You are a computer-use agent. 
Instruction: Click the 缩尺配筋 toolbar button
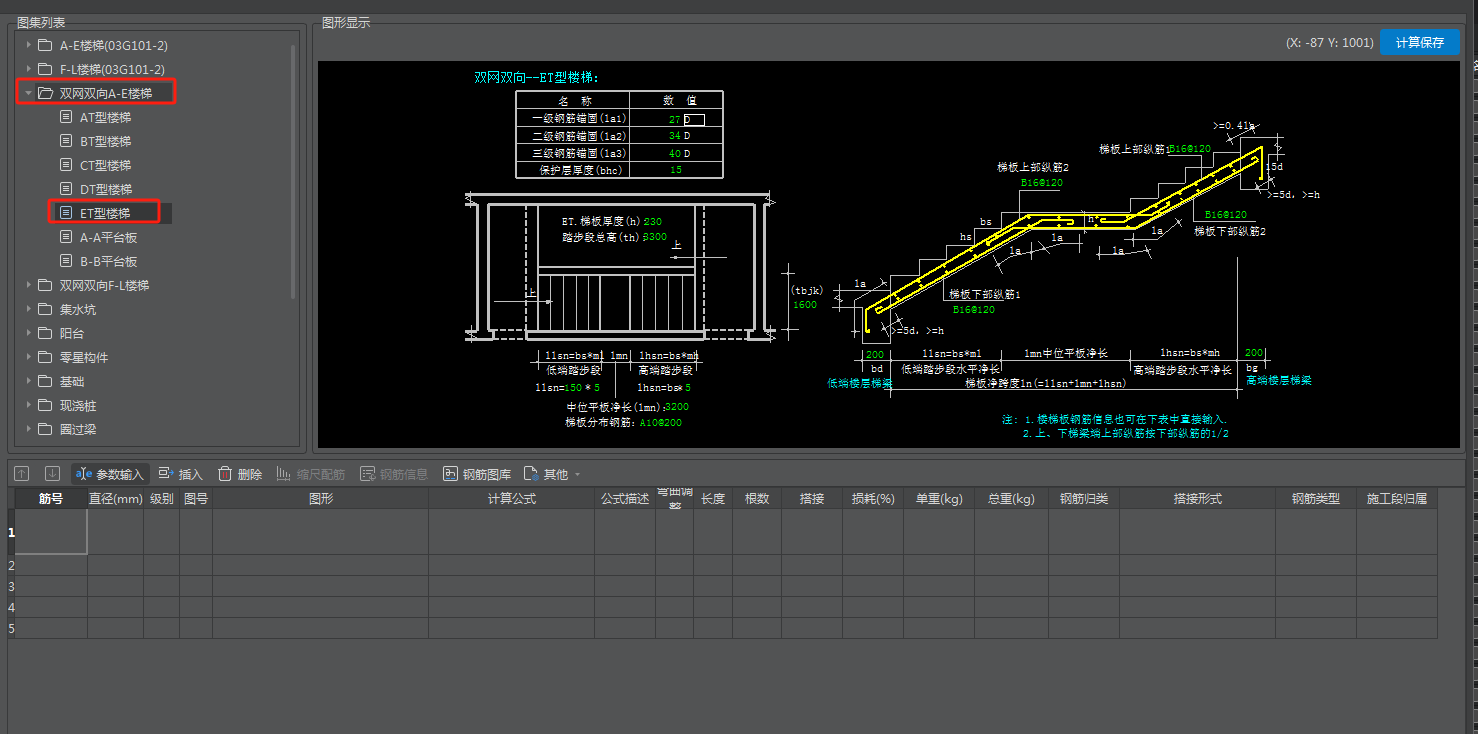coord(311,474)
